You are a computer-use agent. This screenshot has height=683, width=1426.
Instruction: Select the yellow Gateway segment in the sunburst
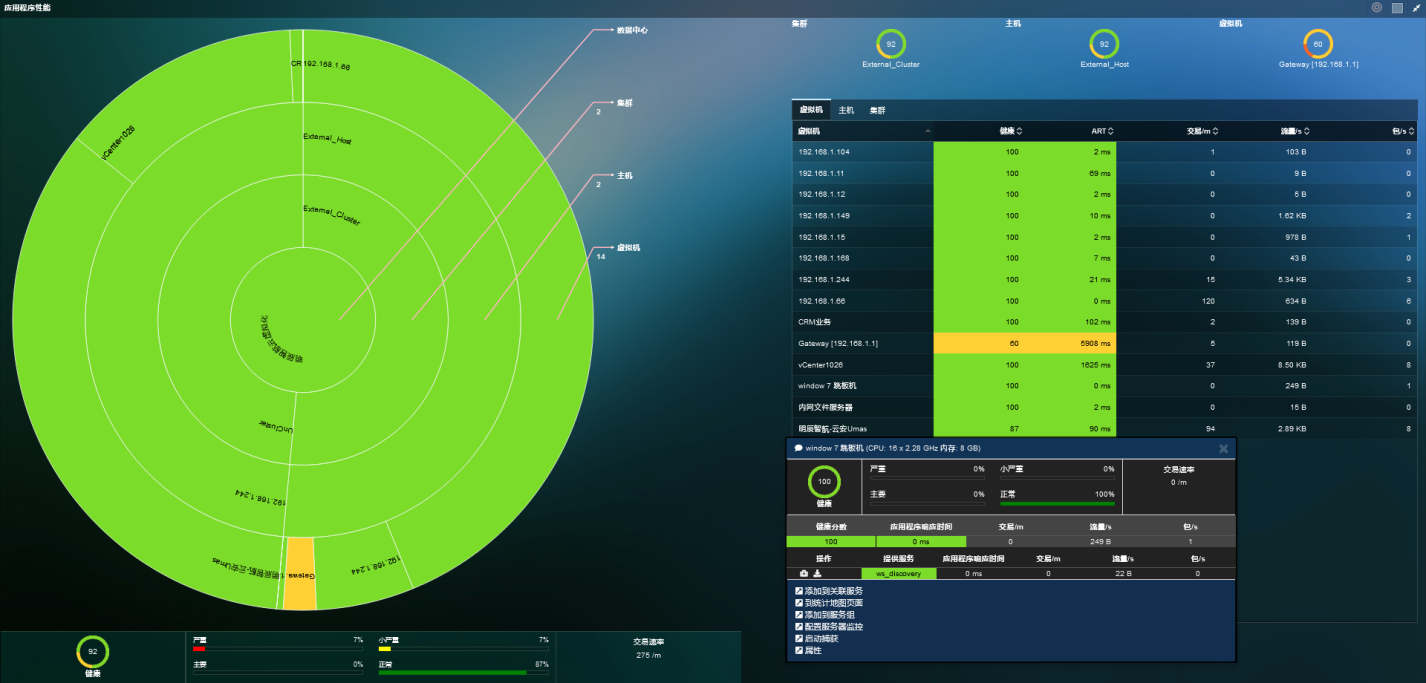pyautogui.click(x=300, y=573)
